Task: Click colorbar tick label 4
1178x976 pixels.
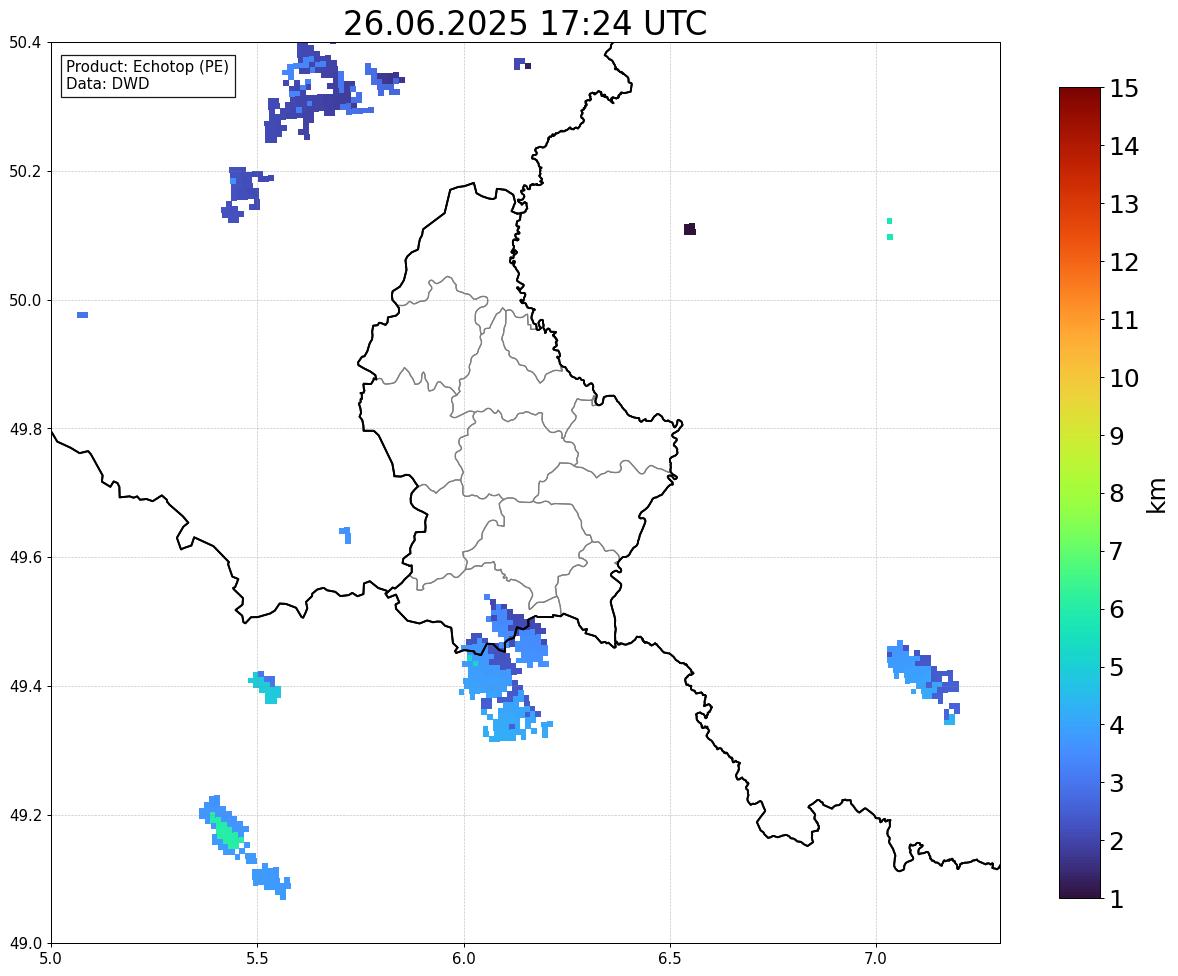Action: tap(1117, 725)
